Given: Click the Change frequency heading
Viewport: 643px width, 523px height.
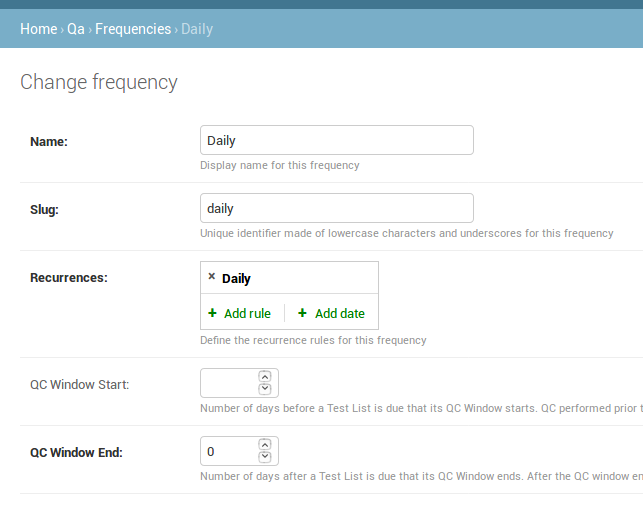Looking at the screenshot, I should click(x=99, y=82).
